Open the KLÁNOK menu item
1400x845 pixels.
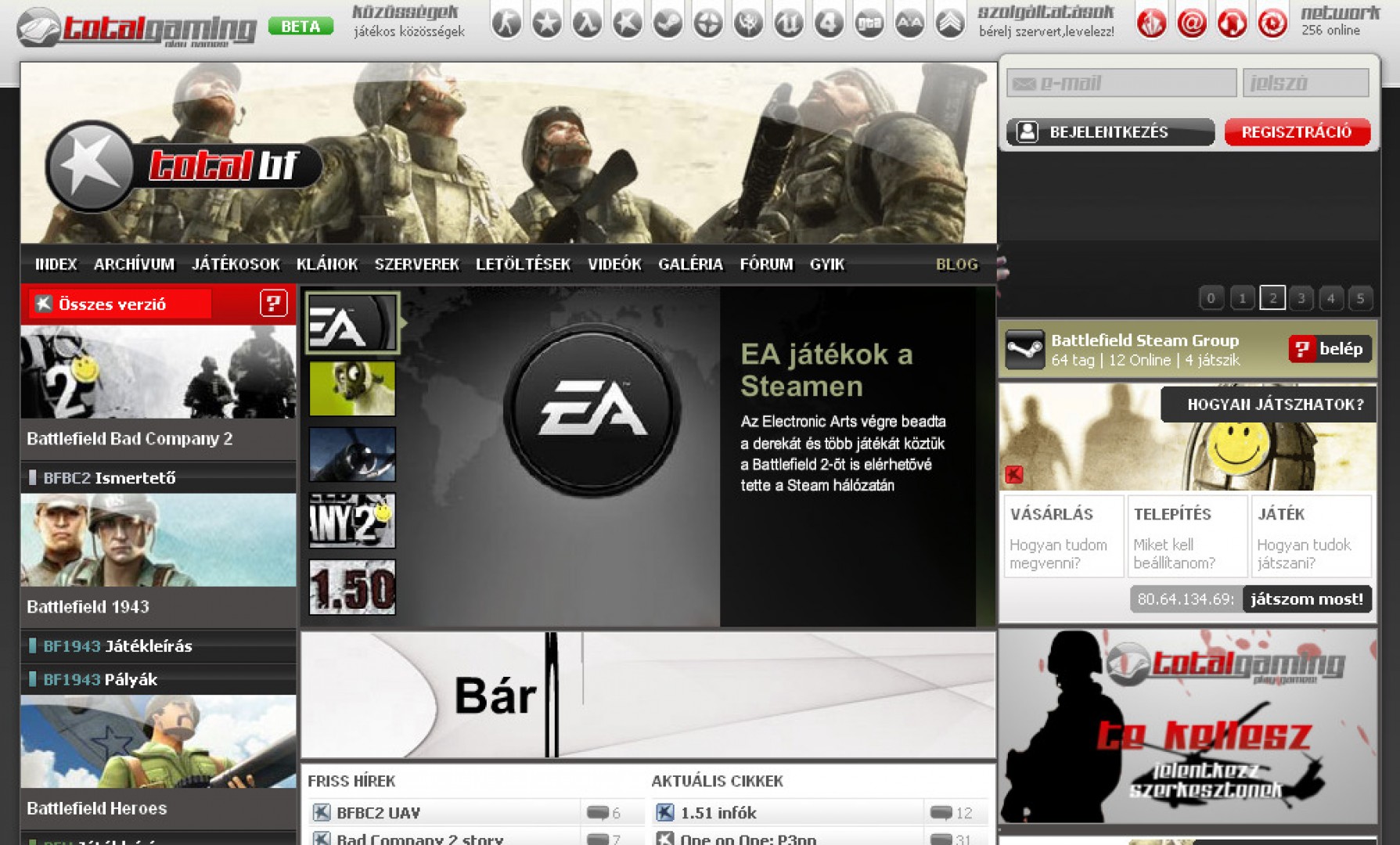click(x=327, y=264)
